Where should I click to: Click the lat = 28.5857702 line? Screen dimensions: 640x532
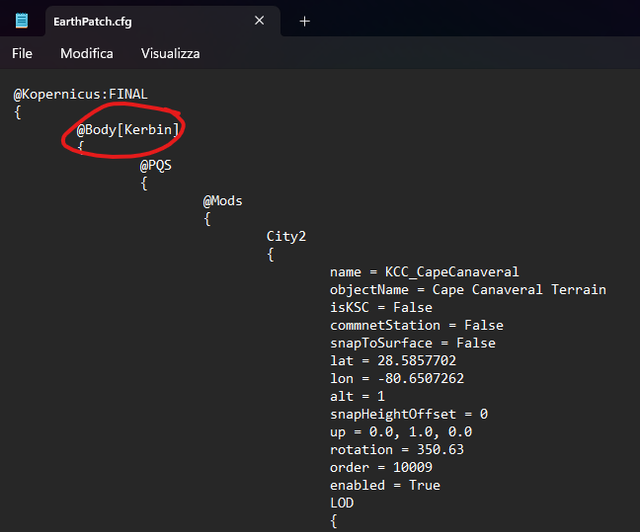coord(393,361)
